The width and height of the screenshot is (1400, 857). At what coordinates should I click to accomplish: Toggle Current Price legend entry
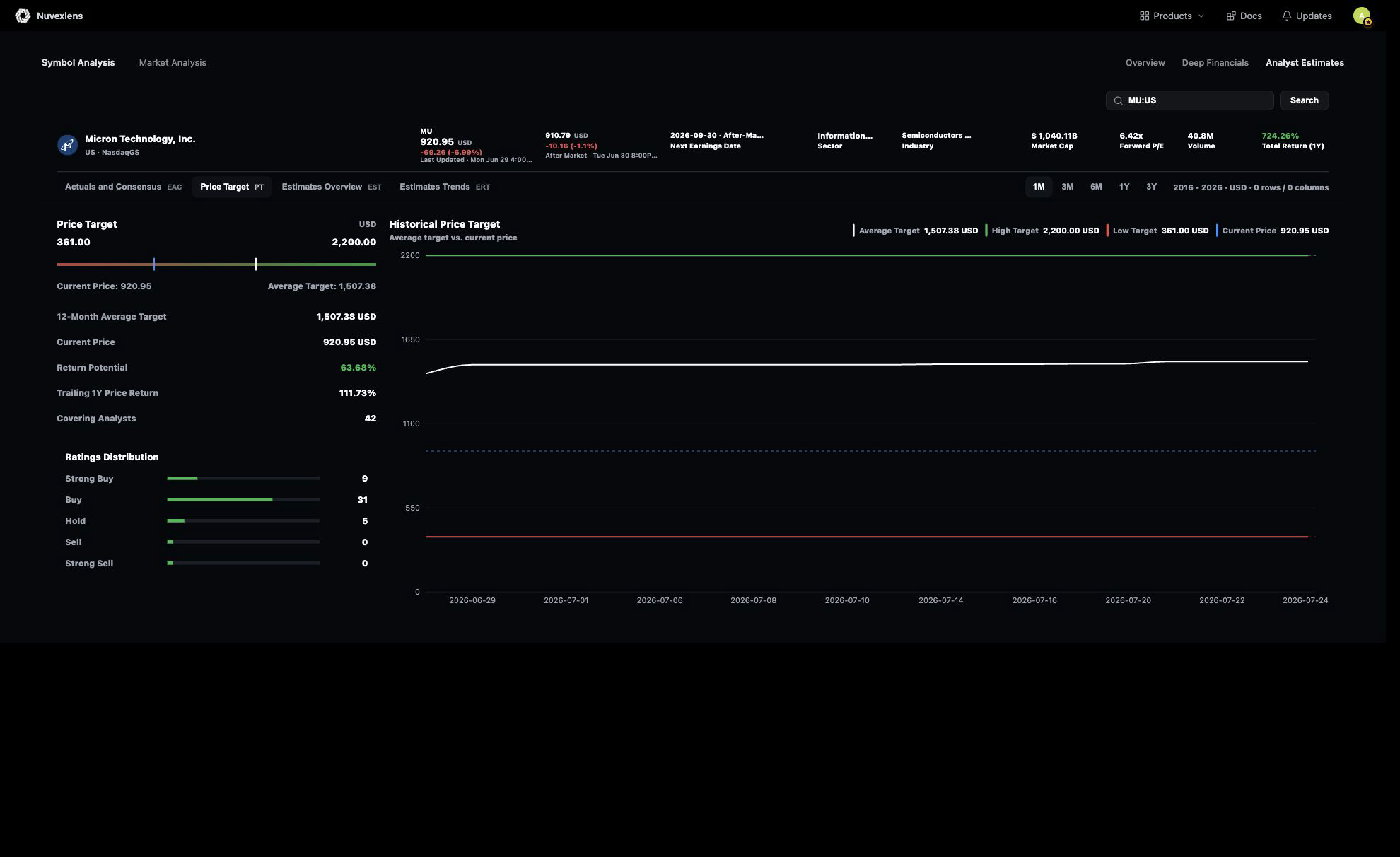tap(1272, 231)
